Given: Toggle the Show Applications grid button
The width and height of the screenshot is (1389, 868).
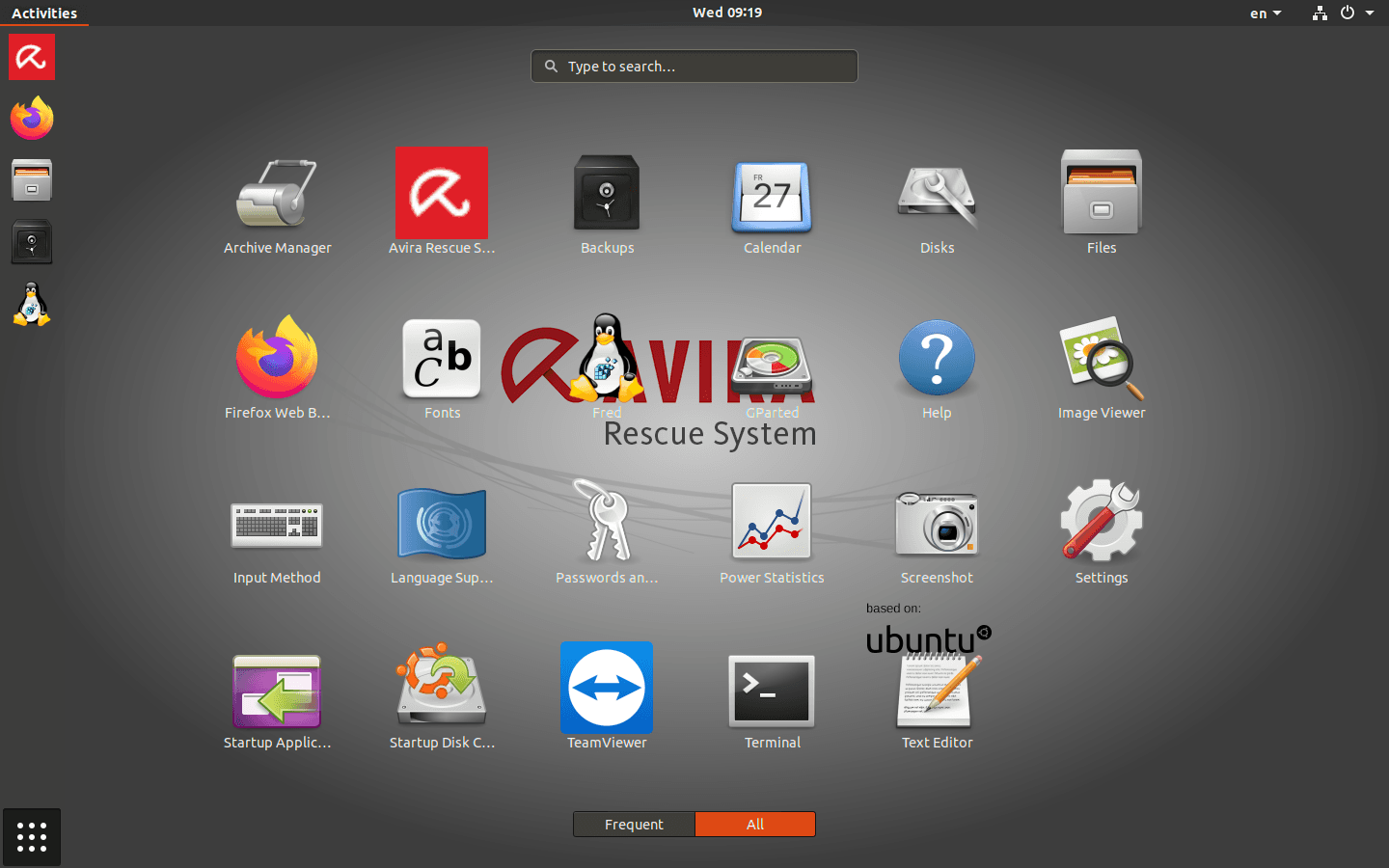Looking at the screenshot, I should tap(32, 837).
